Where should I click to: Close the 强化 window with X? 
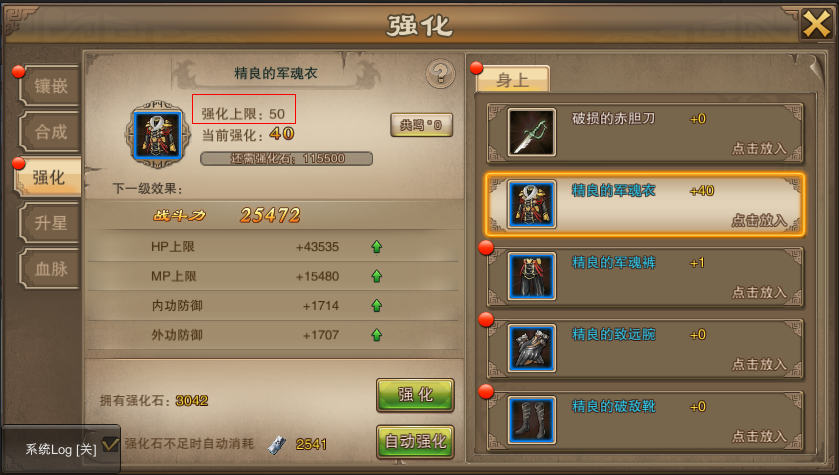(817, 24)
